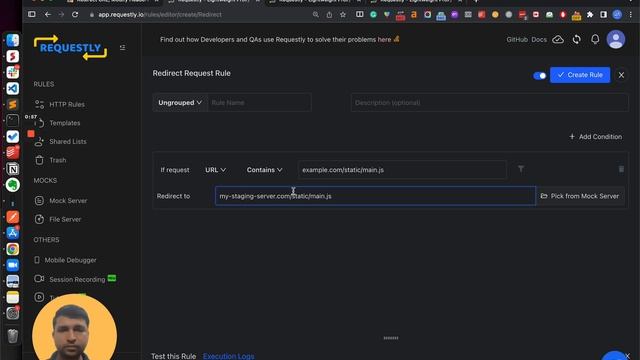
Task: Stop the recording with red square
Action: click(x=31, y=133)
